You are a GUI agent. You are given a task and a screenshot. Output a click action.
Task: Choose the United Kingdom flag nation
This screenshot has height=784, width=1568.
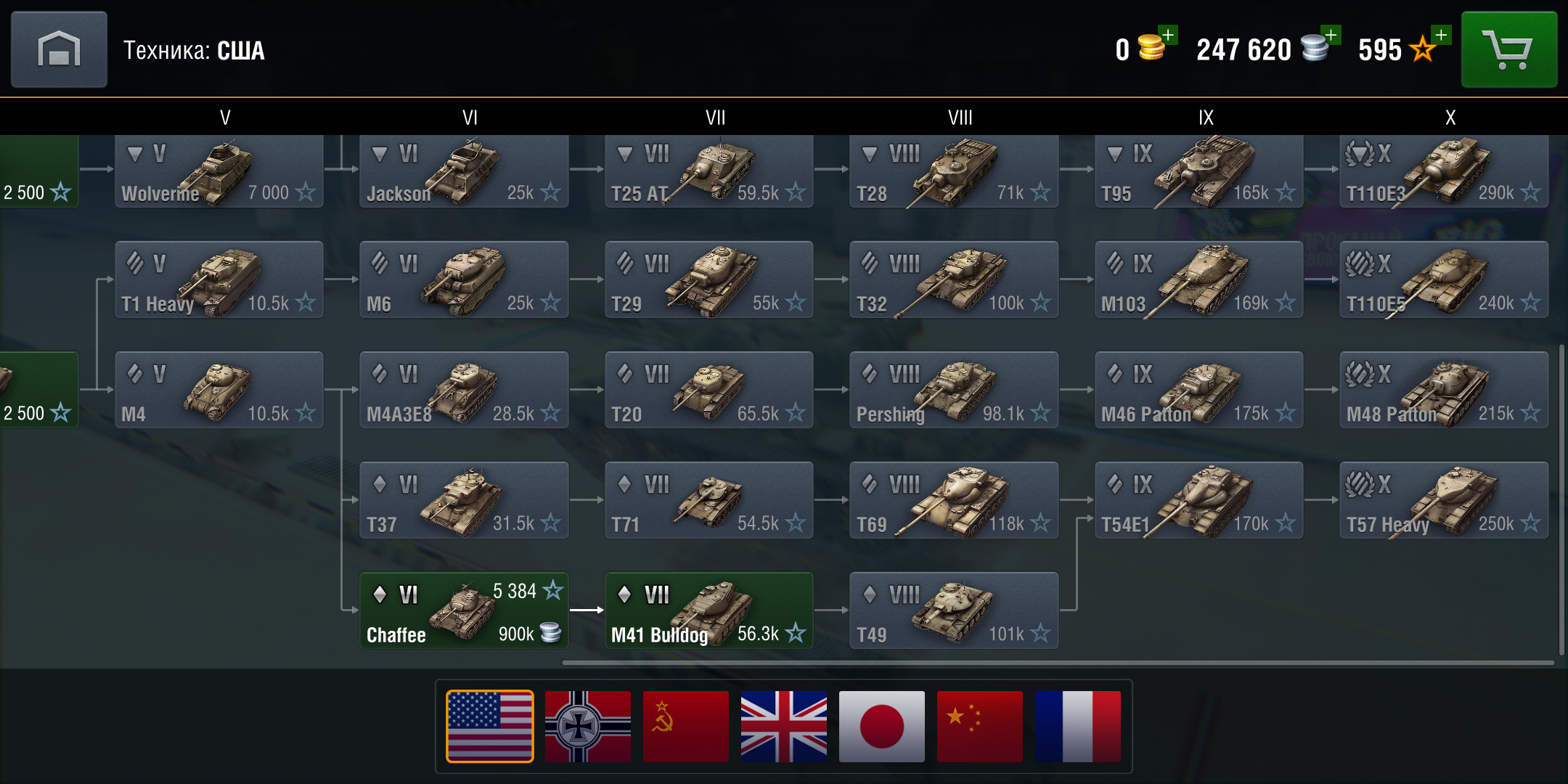784,726
